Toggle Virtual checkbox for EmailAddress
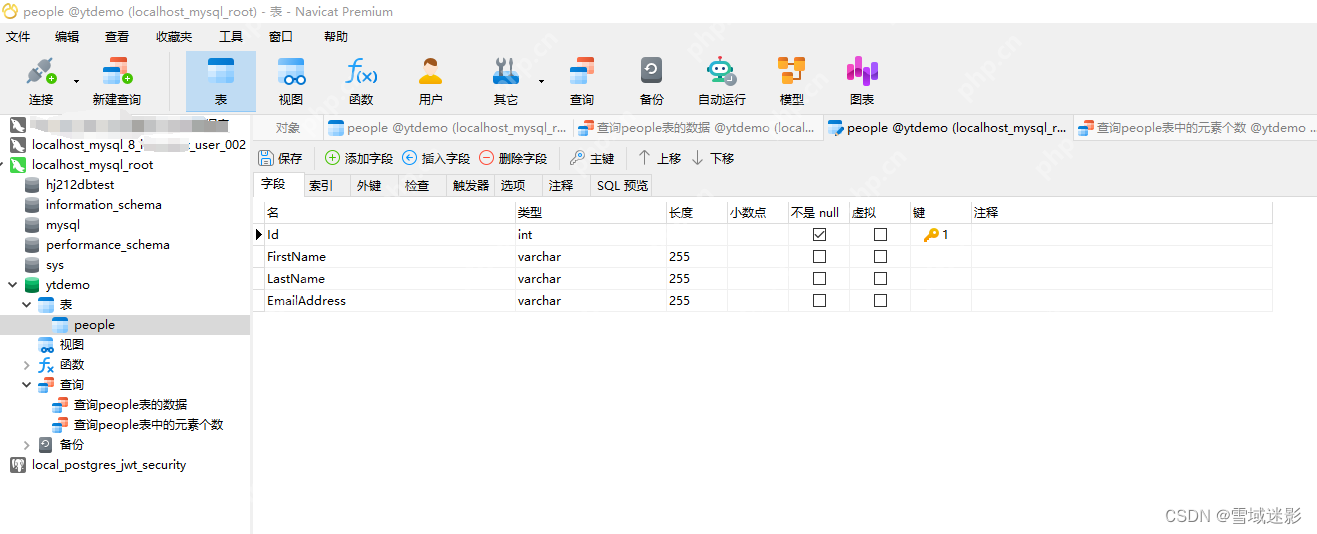1317x534 pixels. (x=880, y=301)
